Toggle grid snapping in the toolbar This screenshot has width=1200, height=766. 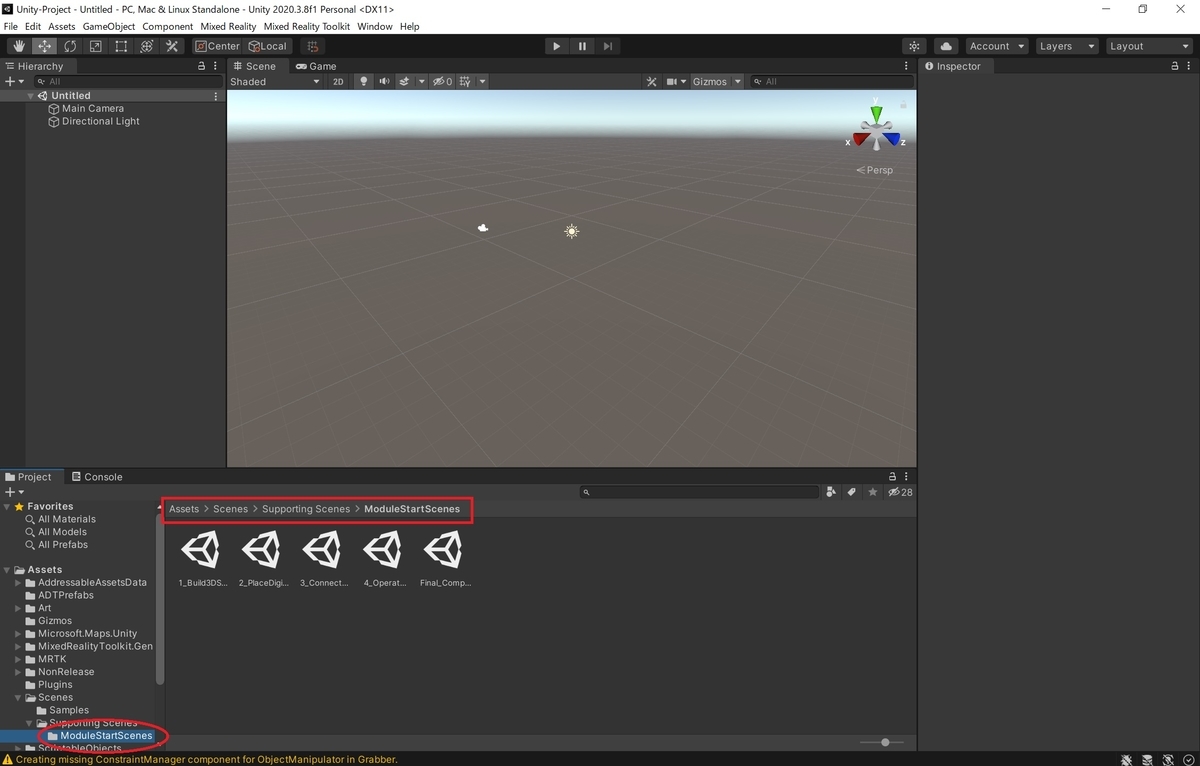[313, 46]
